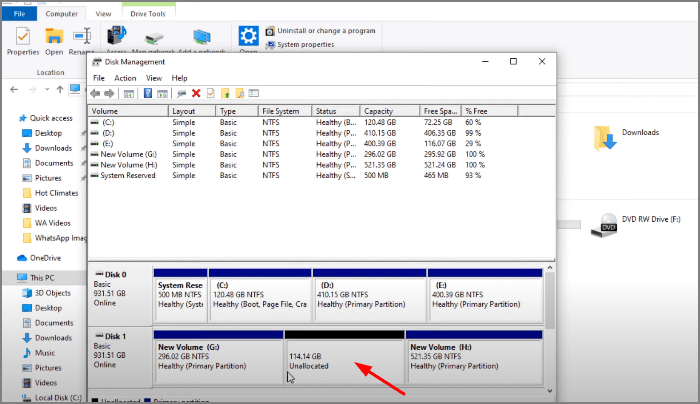This screenshot has width=700, height=404.
Task: Click the Back arrow in Disk Management toolbar
Action: coord(96,93)
